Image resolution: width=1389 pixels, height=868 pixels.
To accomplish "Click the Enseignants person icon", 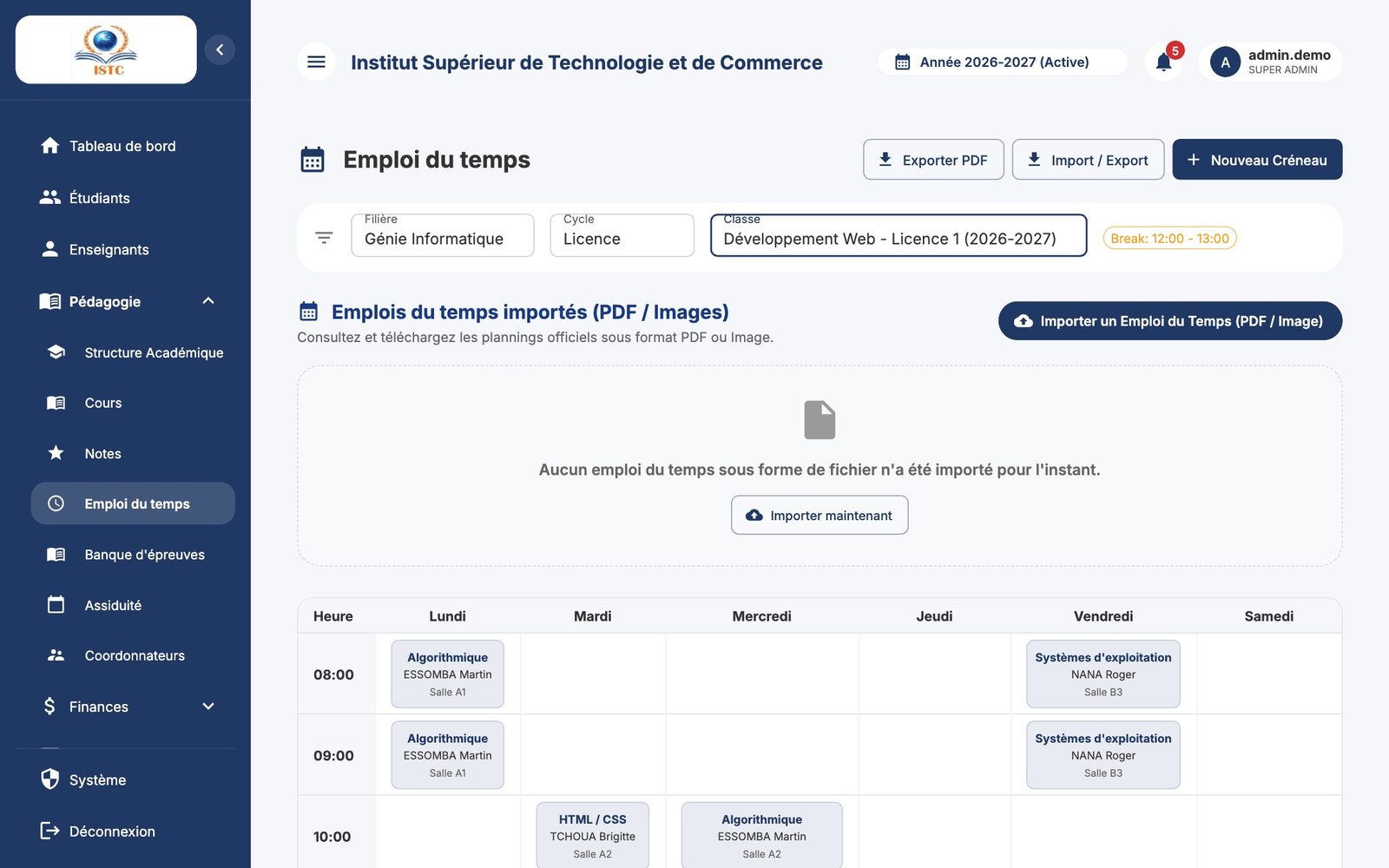I will (x=49, y=249).
